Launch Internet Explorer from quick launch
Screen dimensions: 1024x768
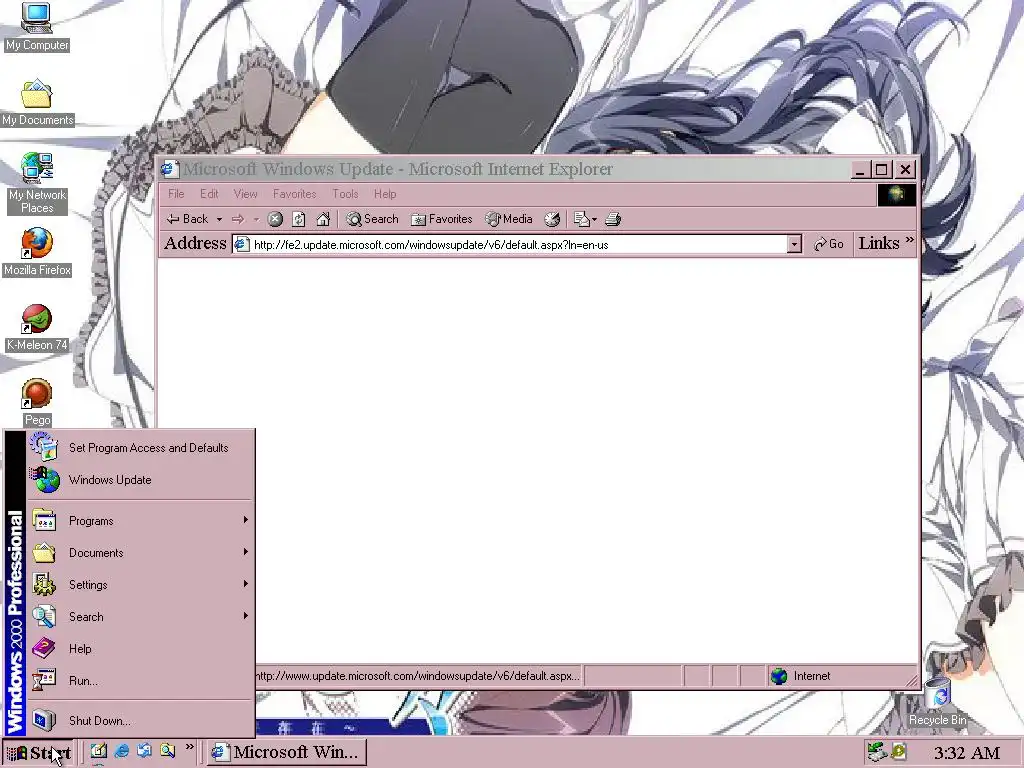click(x=121, y=751)
